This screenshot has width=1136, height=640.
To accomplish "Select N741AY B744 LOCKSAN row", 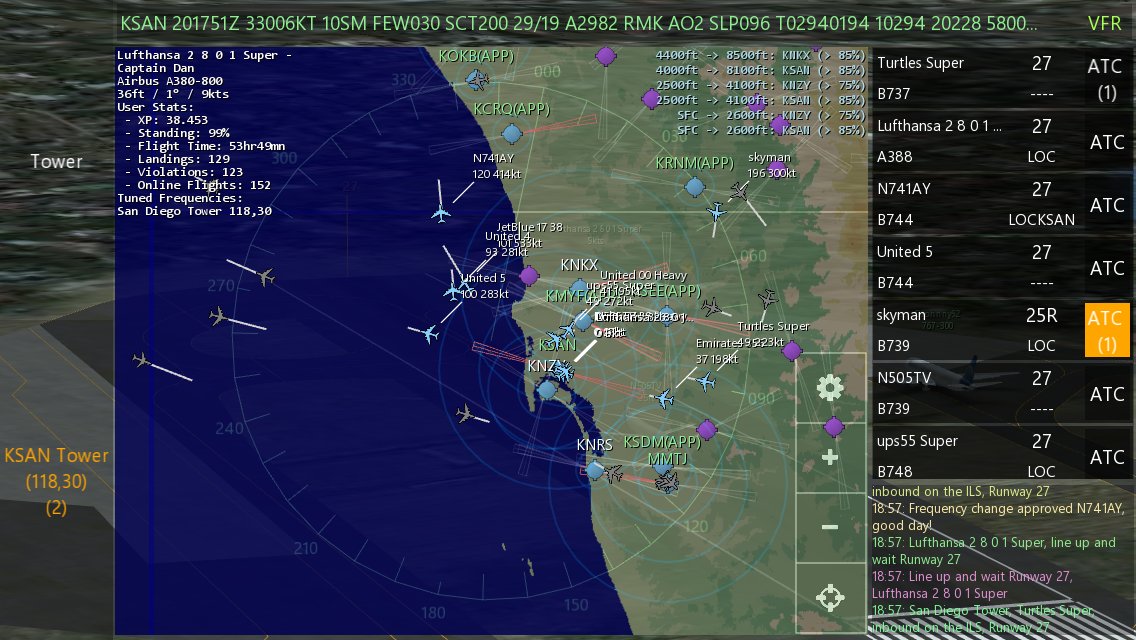I will [x=976, y=204].
